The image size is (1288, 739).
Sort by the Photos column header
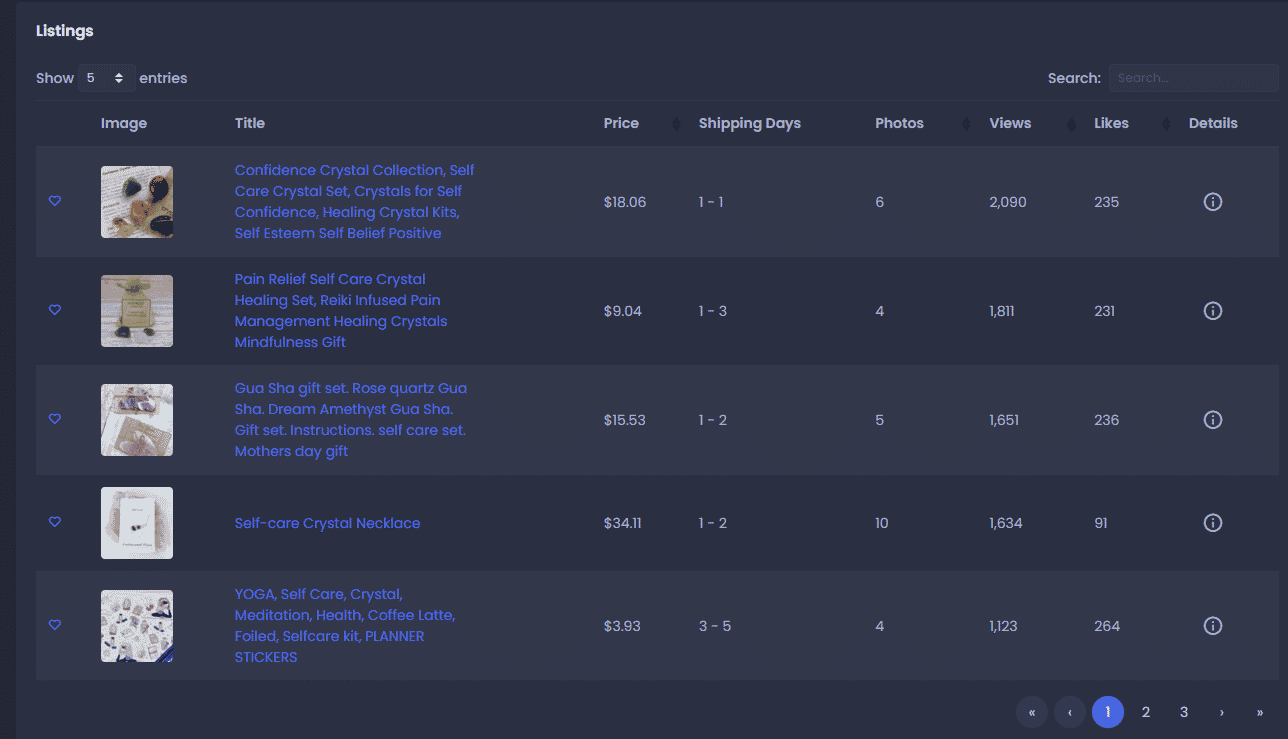[922, 124]
